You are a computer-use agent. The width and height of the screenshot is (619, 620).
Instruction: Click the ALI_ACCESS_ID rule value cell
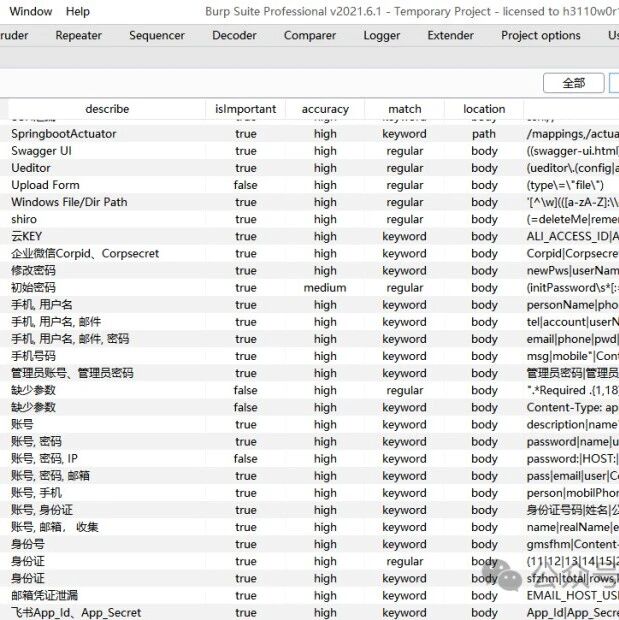click(x=572, y=236)
